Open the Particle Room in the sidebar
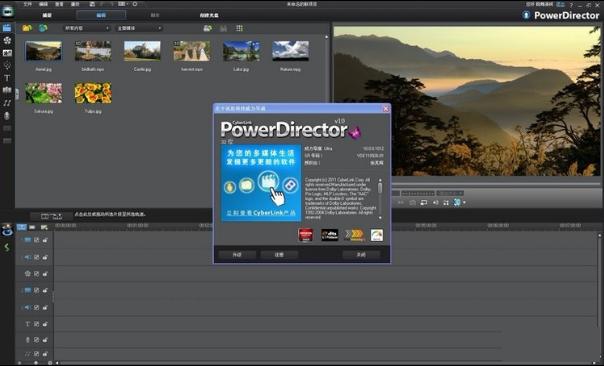Image resolution: width=604 pixels, height=366 pixels. [x=7, y=65]
